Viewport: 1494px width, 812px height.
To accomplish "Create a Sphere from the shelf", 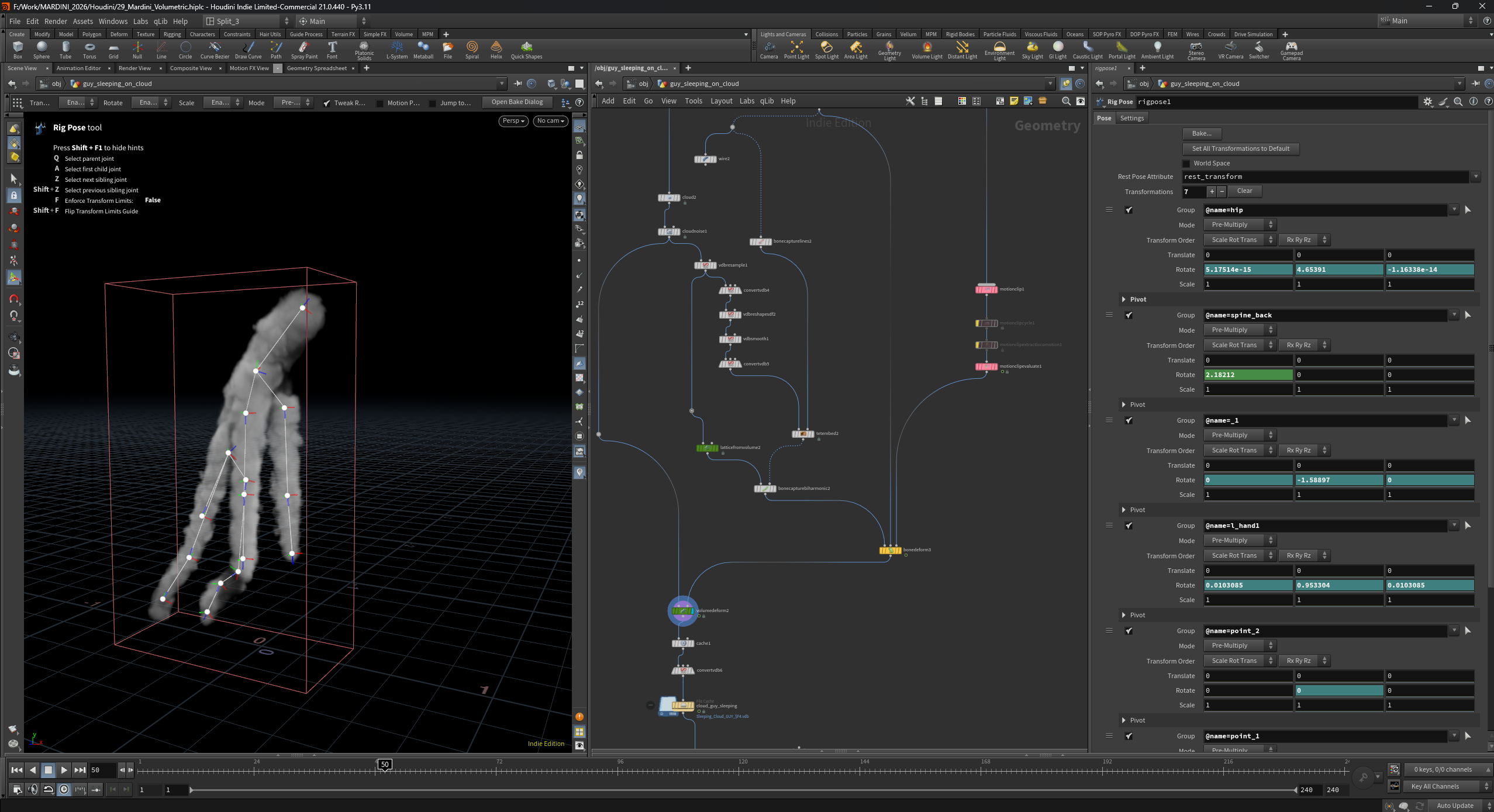I will [42, 50].
